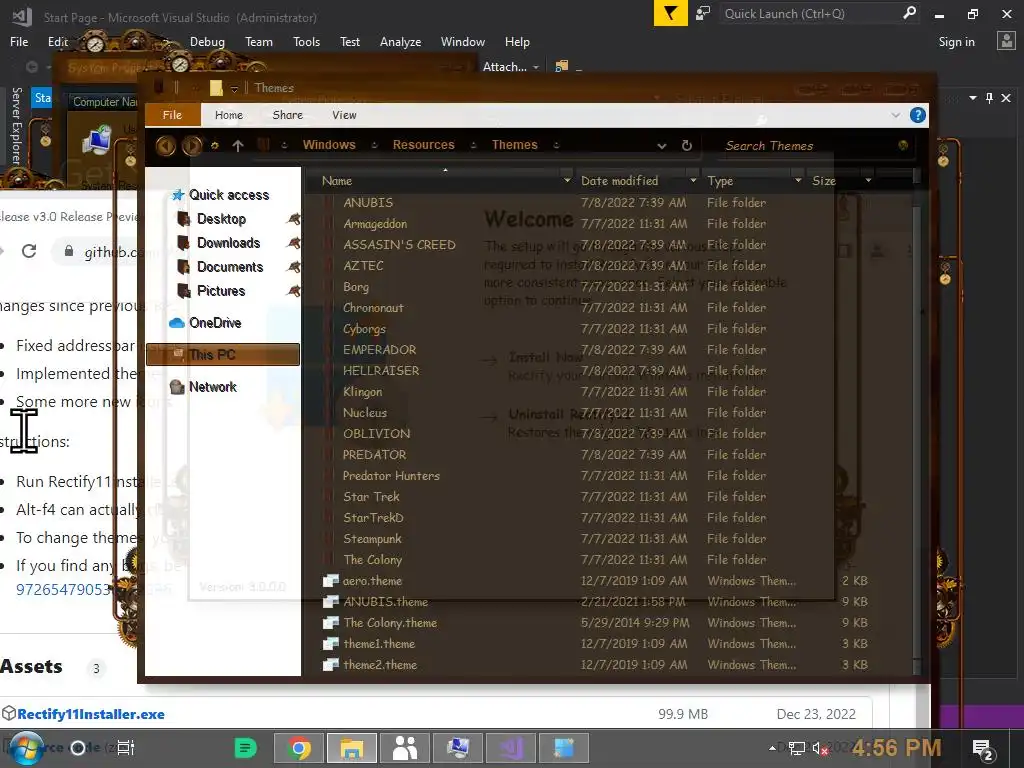Screen dimensions: 1024x768
Task: Click the file list vertical scrollbar
Action: [x=917, y=422]
